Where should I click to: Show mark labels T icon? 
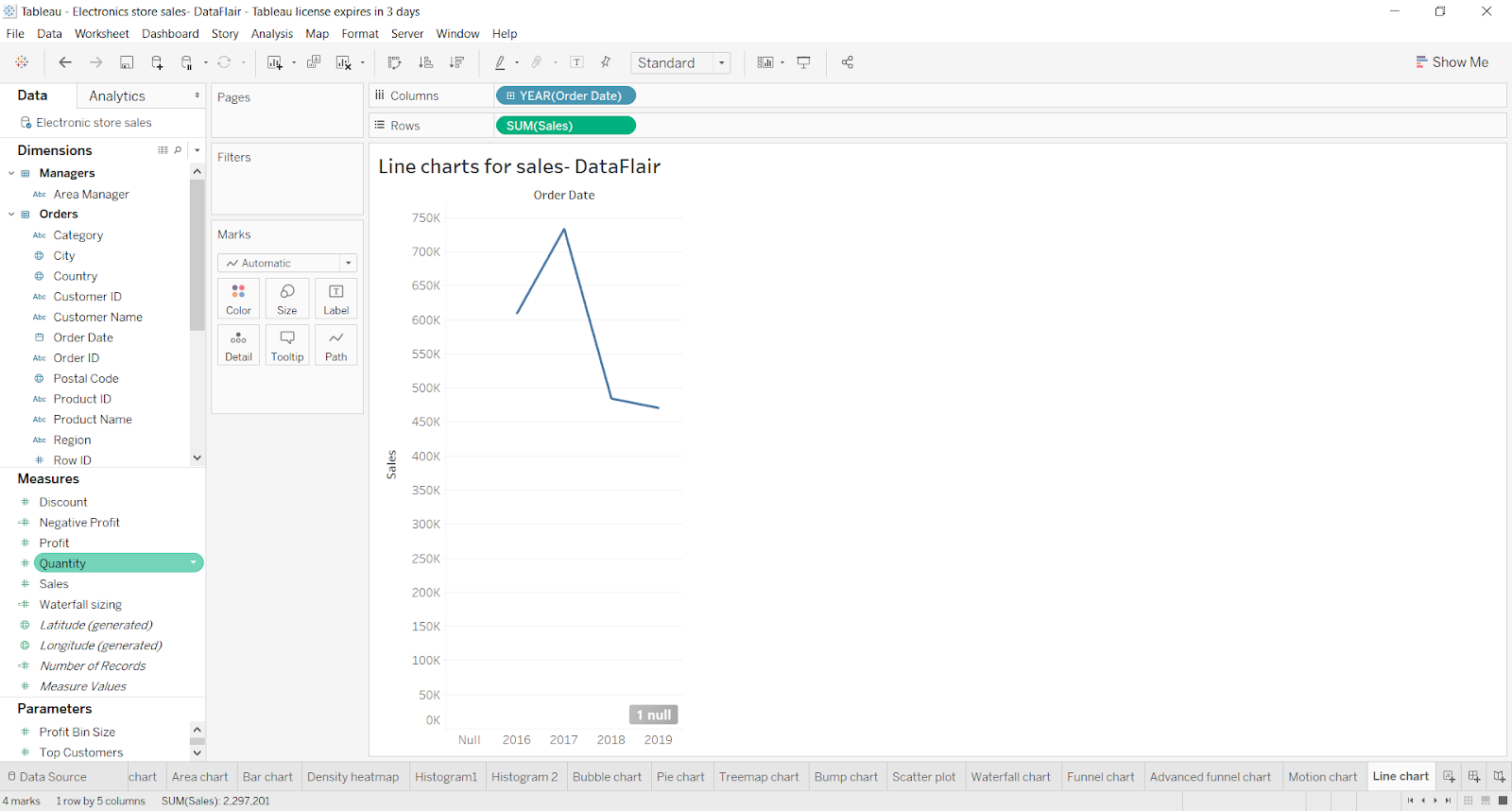click(x=576, y=62)
